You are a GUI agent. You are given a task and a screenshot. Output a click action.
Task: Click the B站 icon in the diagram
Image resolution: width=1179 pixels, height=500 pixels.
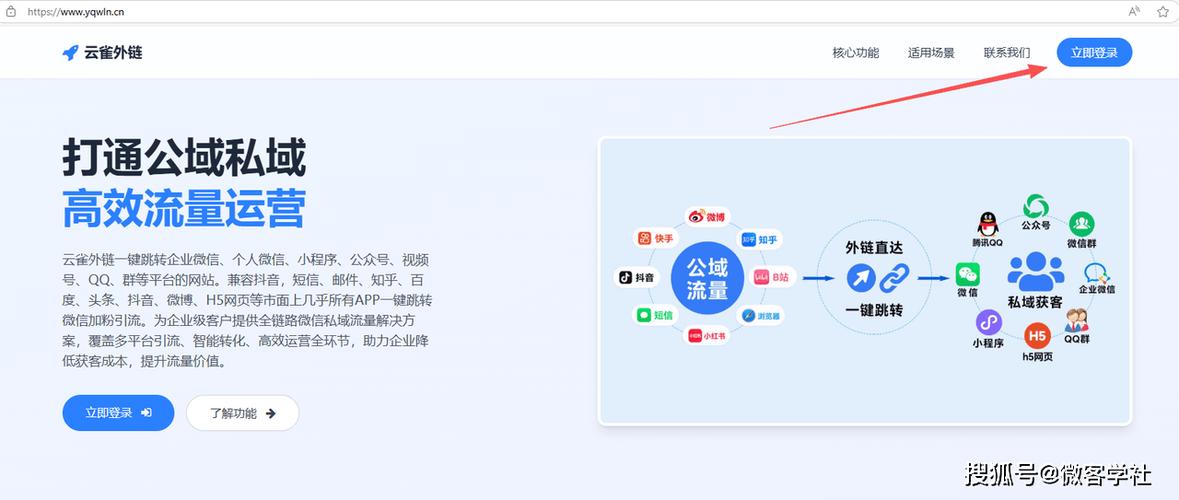(x=761, y=277)
